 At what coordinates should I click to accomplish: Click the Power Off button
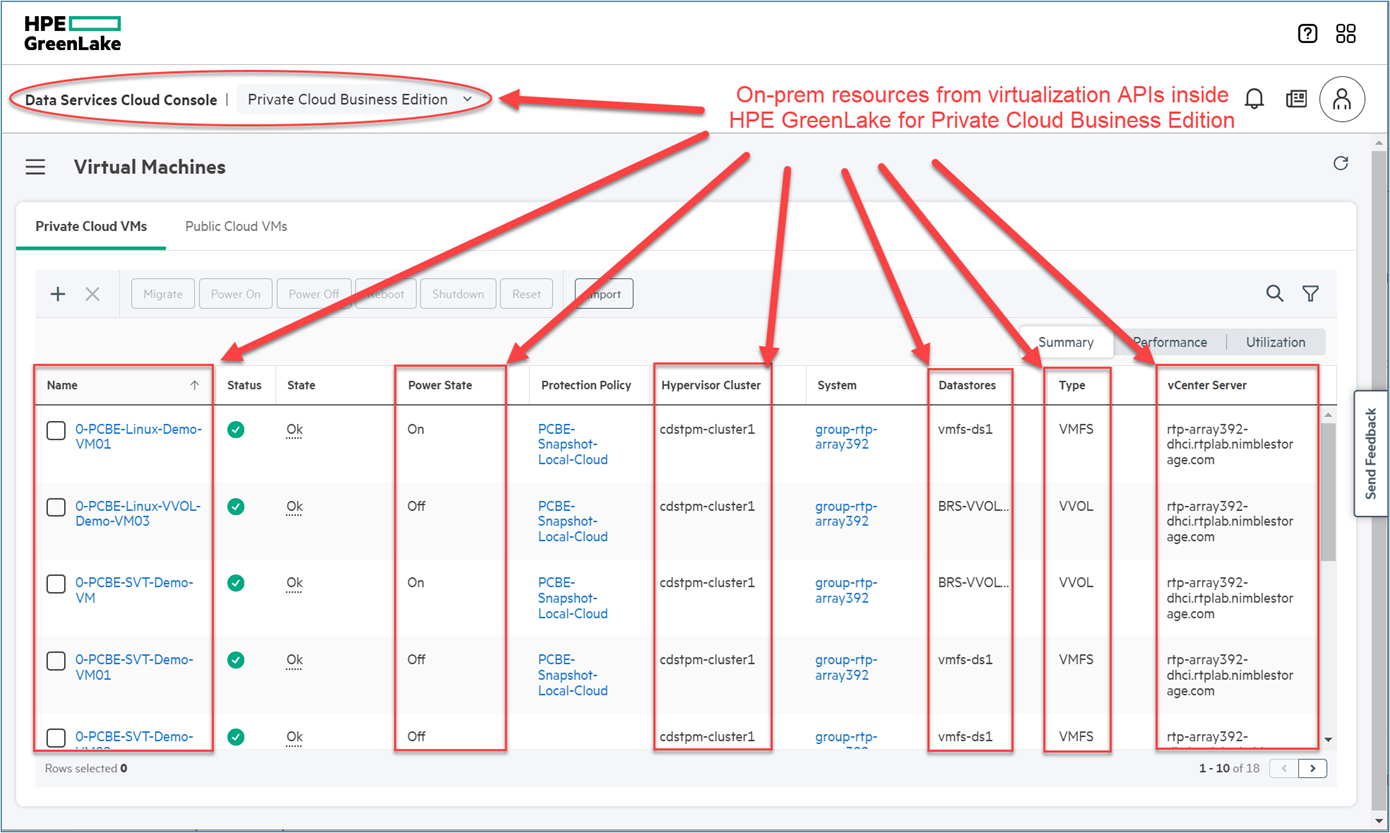coord(314,294)
